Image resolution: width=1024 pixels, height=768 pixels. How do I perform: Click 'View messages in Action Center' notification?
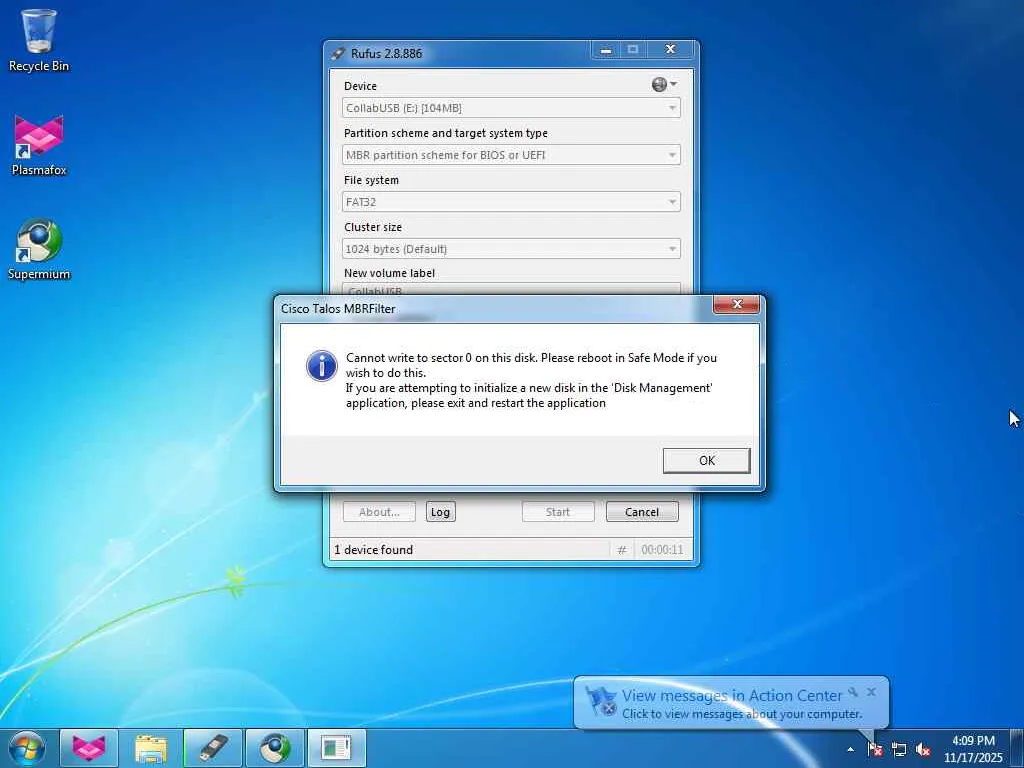point(731,696)
